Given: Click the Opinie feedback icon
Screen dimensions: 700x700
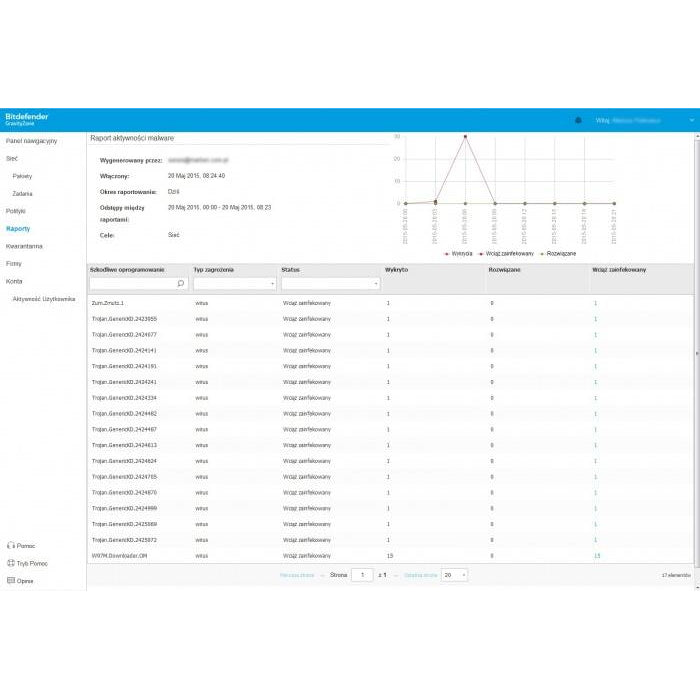Looking at the screenshot, I should [x=11, y=580].
